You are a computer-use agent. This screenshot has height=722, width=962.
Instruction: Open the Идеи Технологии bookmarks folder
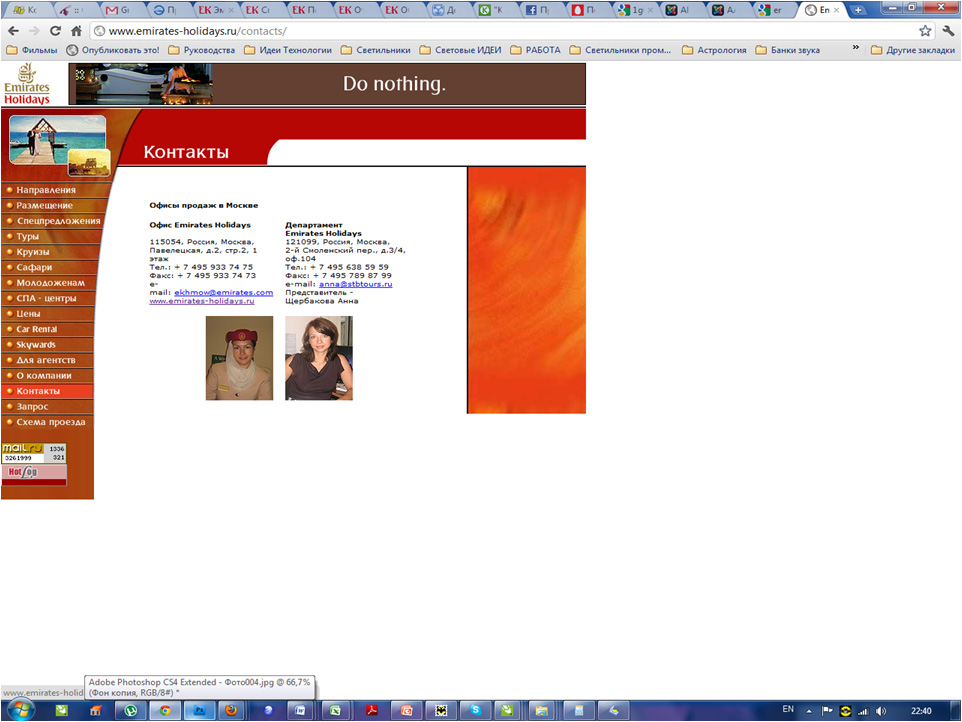(288, 50)
